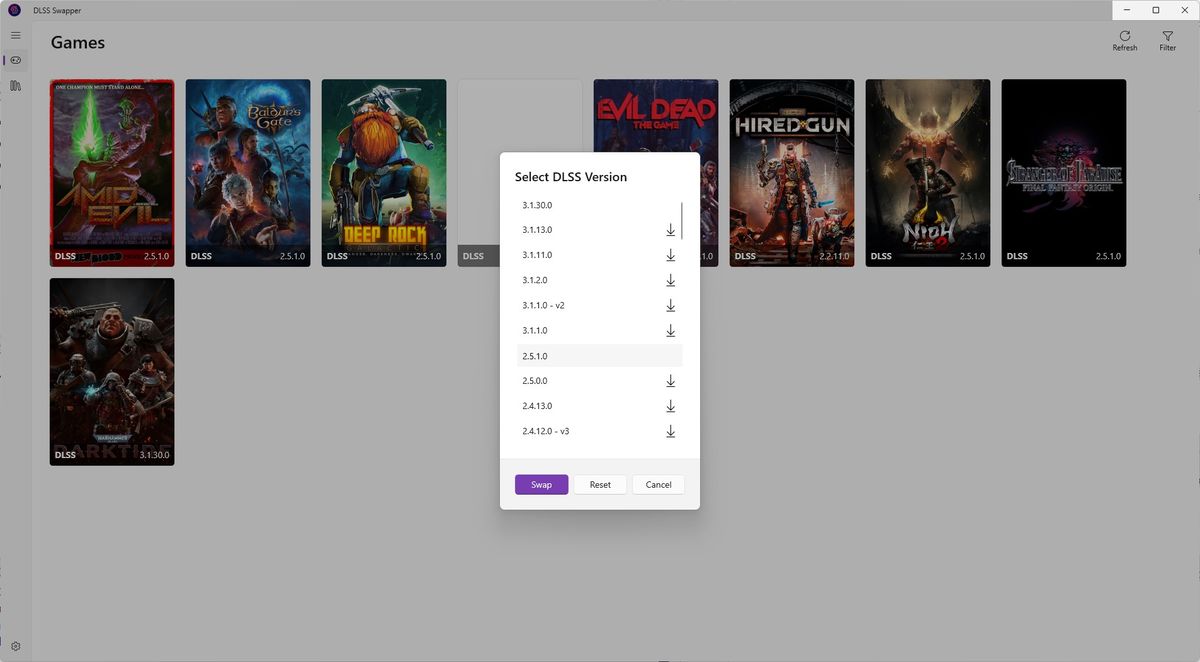Open the Filter options
The height and width of the screenshot is (662, 1200).
coord(1167,40)
